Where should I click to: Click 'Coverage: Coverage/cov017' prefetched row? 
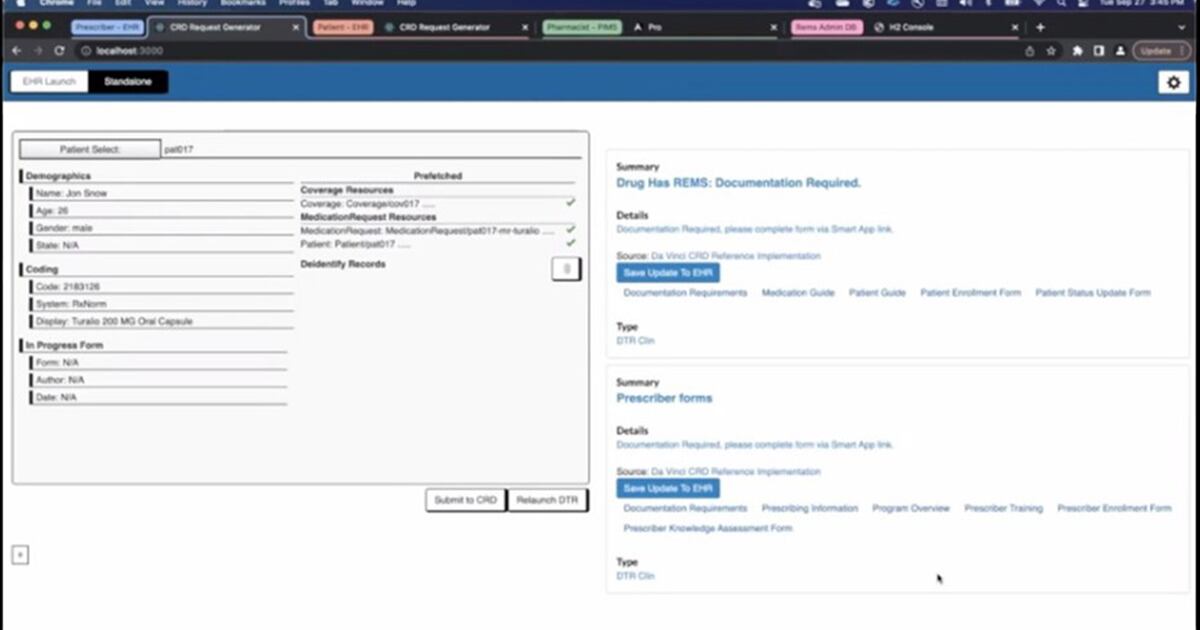[x=438, y=203]
